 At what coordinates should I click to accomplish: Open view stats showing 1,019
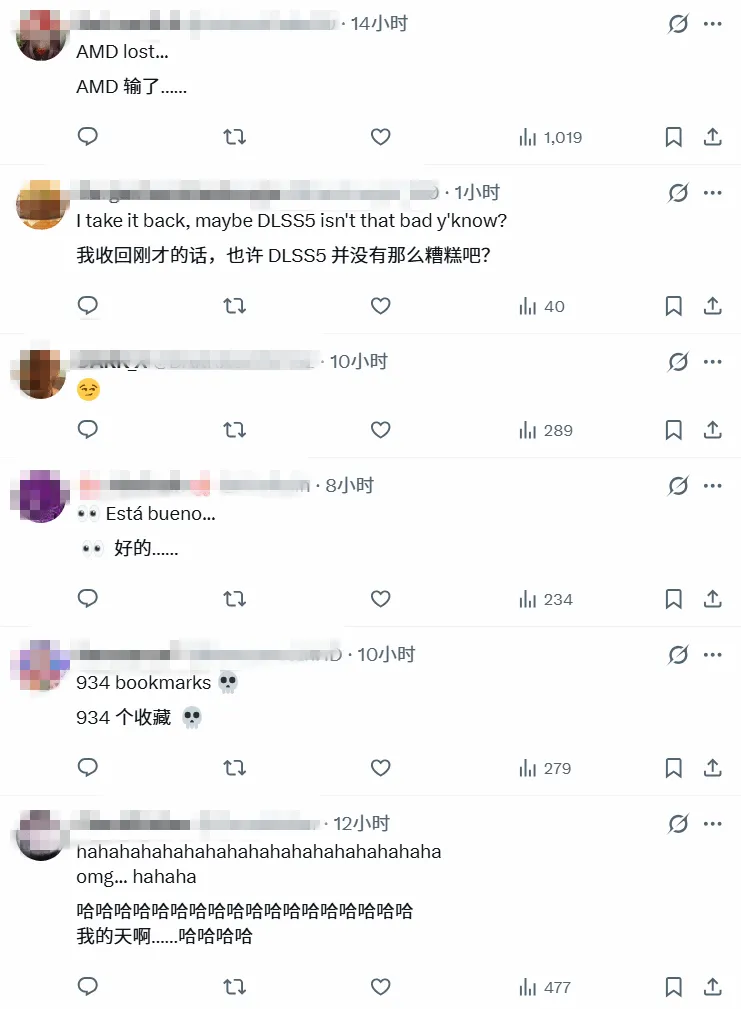pyautogui.click(x=551, y=137)
